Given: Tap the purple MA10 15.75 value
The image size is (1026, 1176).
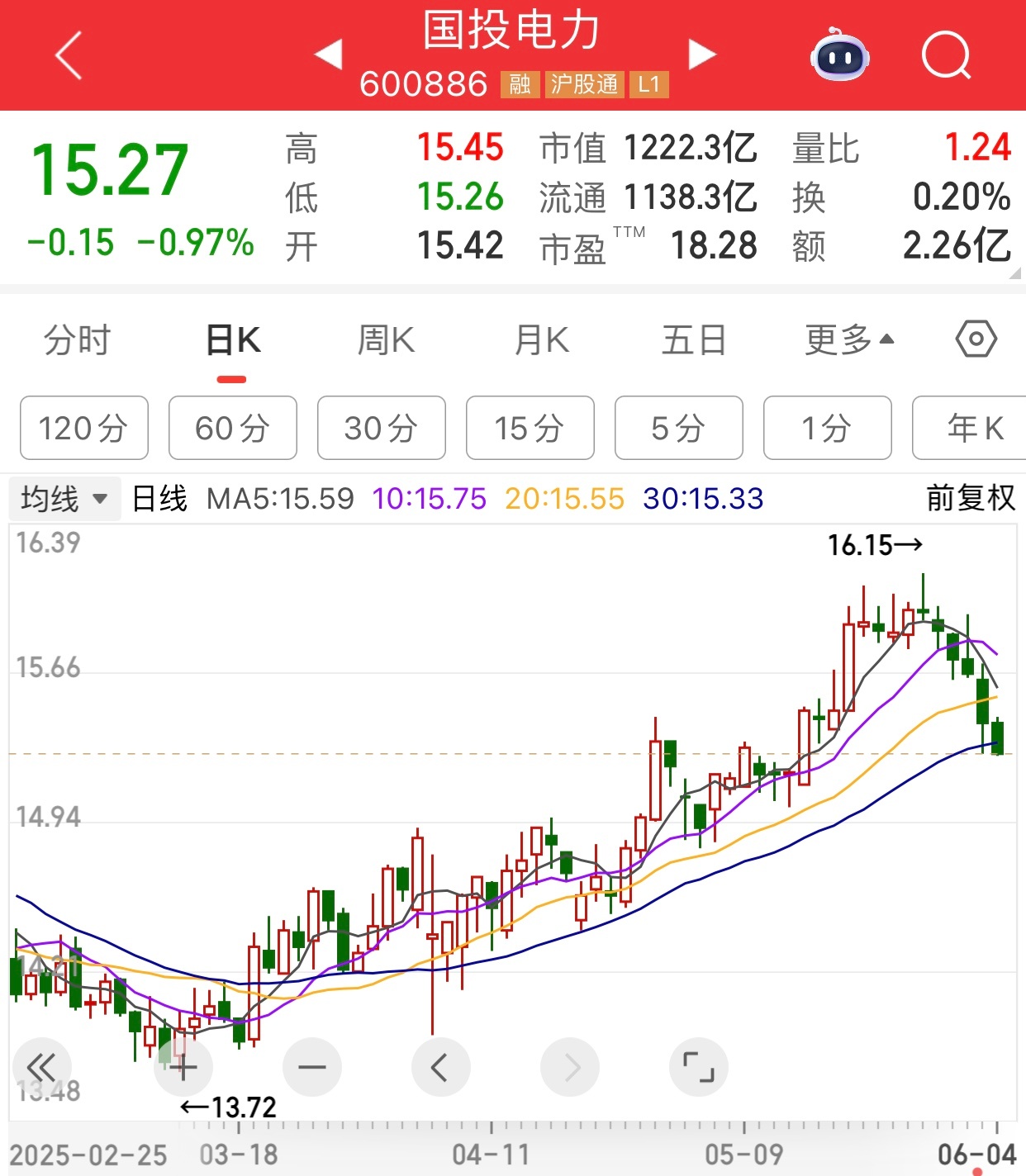Looking at the screenshot, I should point(429,499).
